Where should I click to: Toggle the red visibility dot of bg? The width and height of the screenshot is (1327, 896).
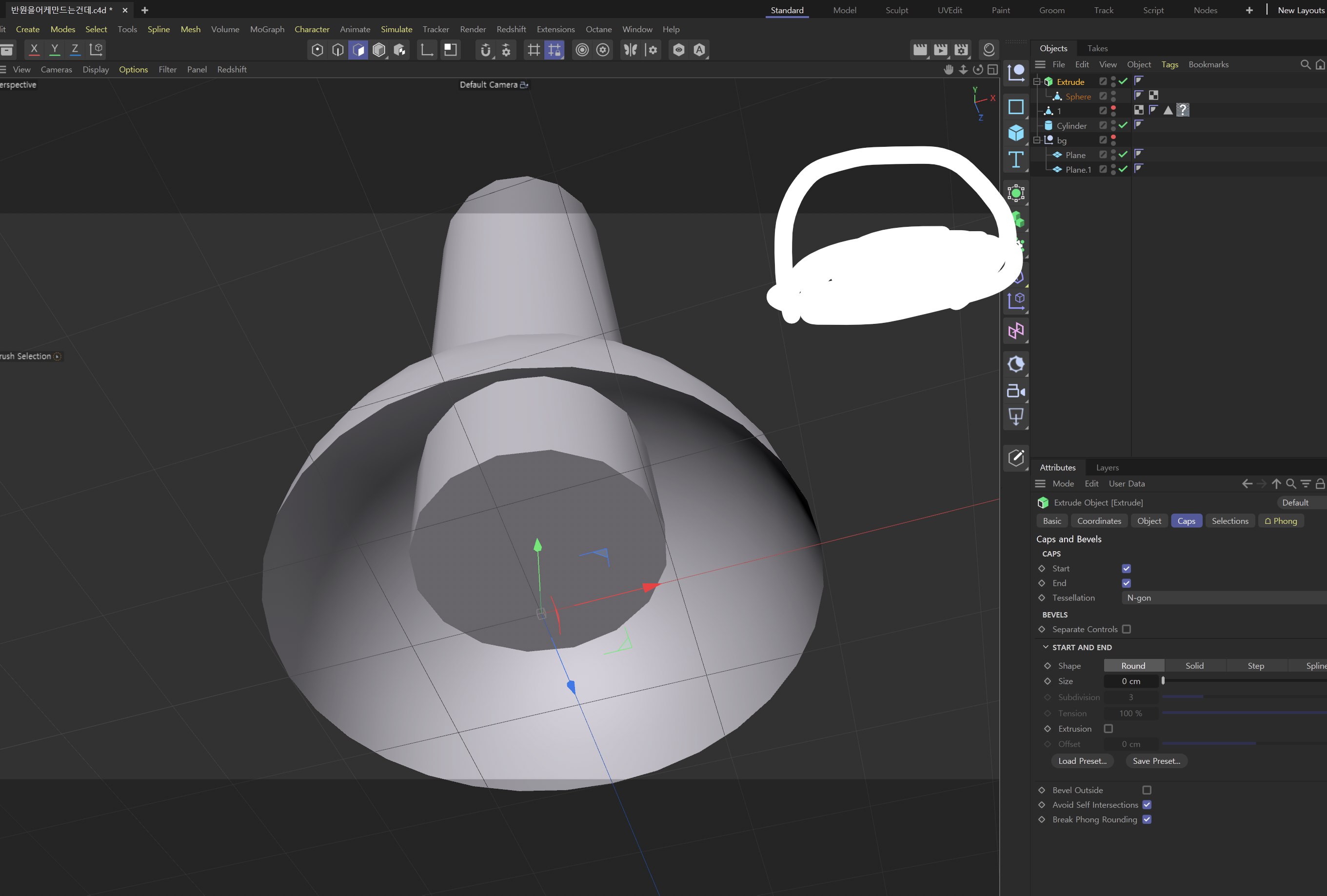1113,137
